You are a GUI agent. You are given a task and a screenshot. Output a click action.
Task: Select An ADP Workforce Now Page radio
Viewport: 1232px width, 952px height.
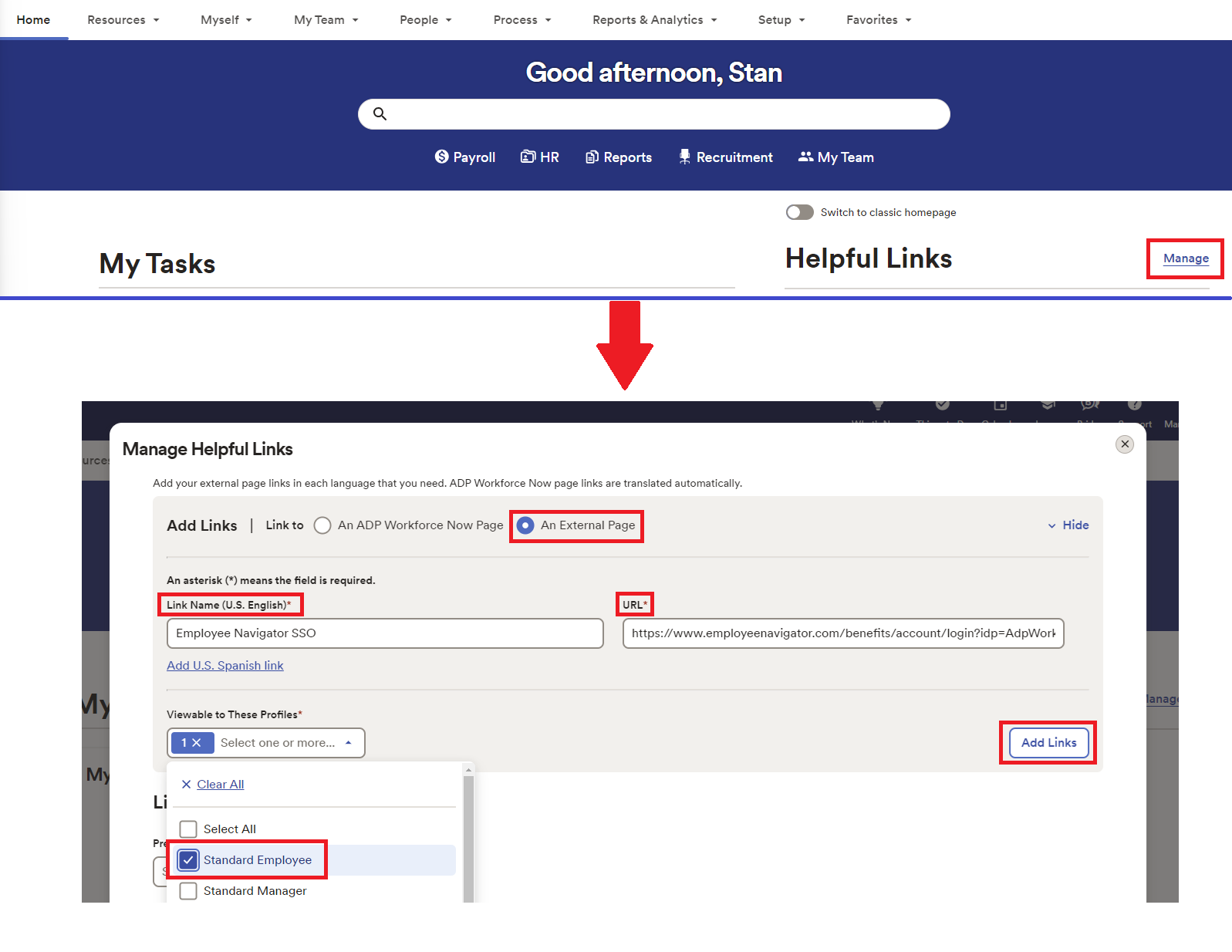[322, 525]
